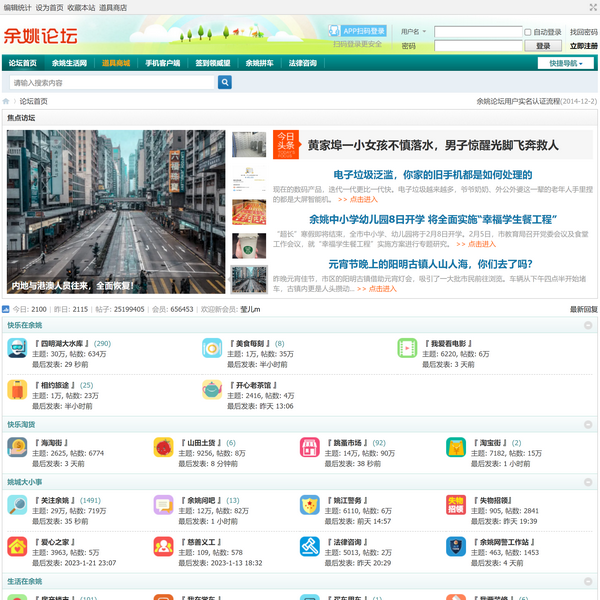
Task: Click the 相约旅途 suitcase icon
Action: [17, 390]
